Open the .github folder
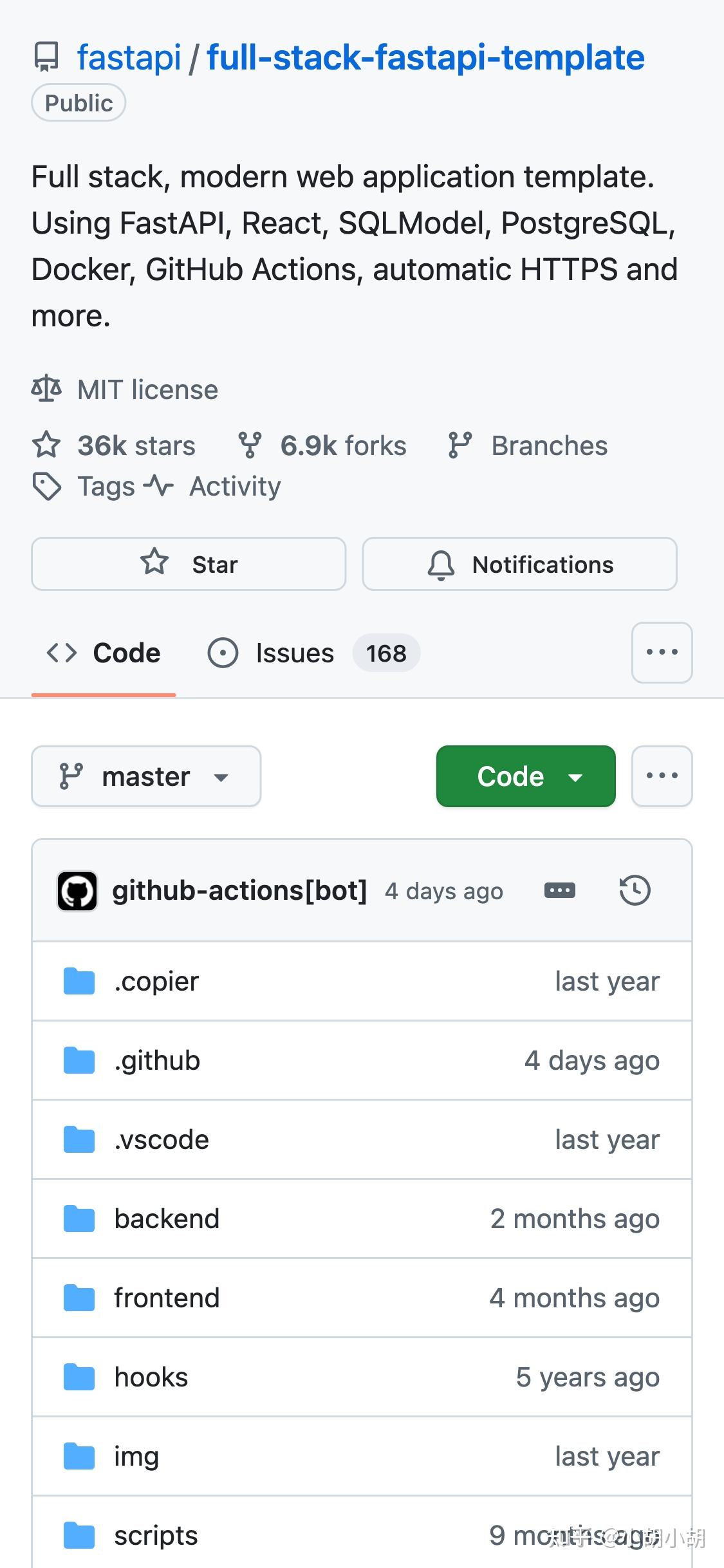This screenshot has height=1568, width=724. point(157,1061)
